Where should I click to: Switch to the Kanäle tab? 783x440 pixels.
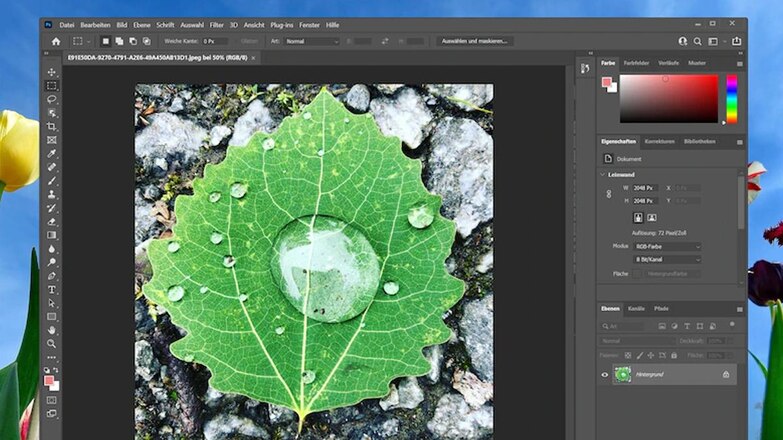click(x=636, y=308)
